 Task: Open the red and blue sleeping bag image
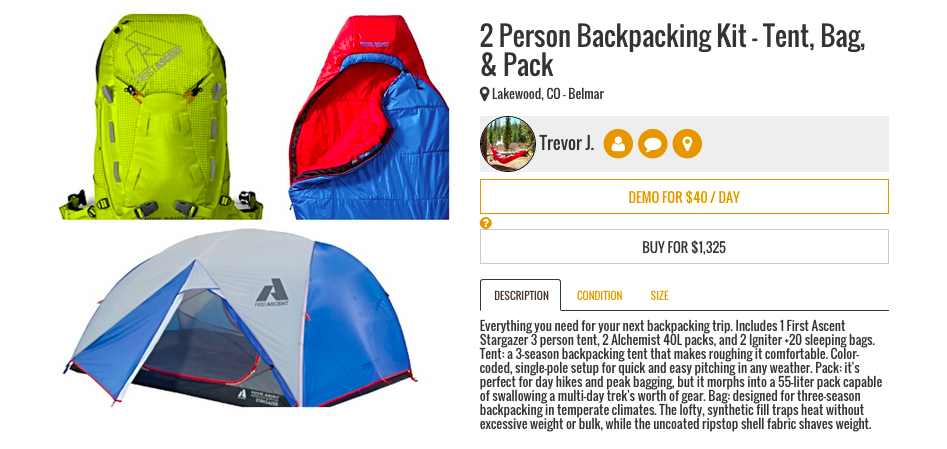coord(369,117)
